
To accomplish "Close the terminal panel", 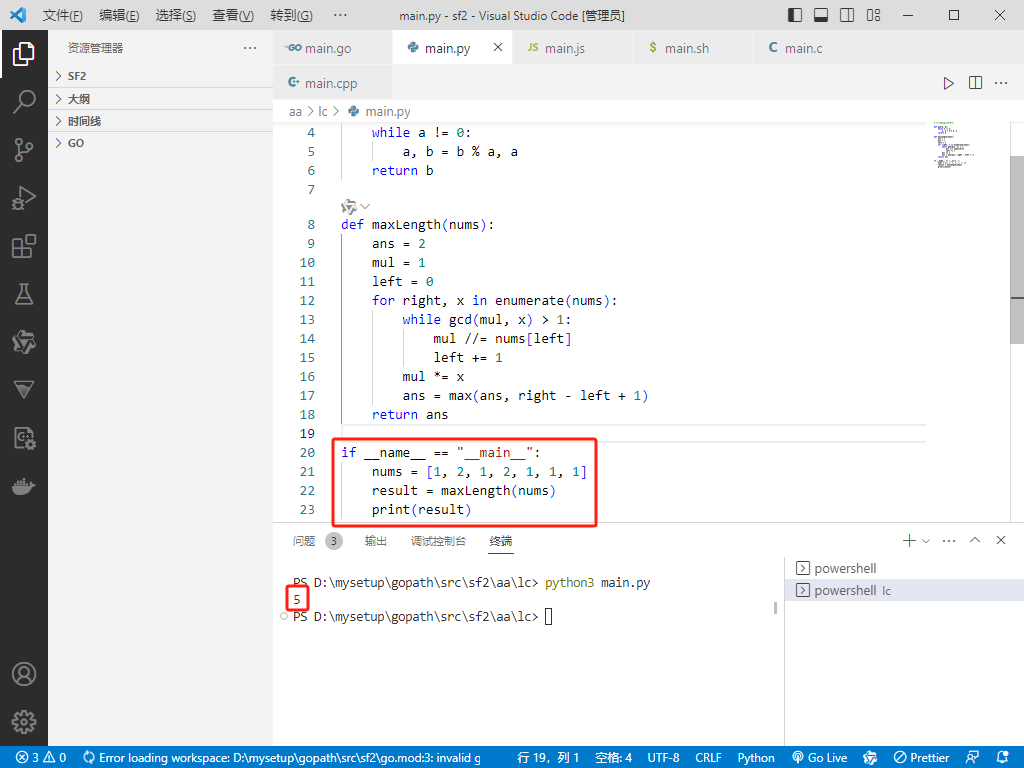I will tap(1001, 540).
